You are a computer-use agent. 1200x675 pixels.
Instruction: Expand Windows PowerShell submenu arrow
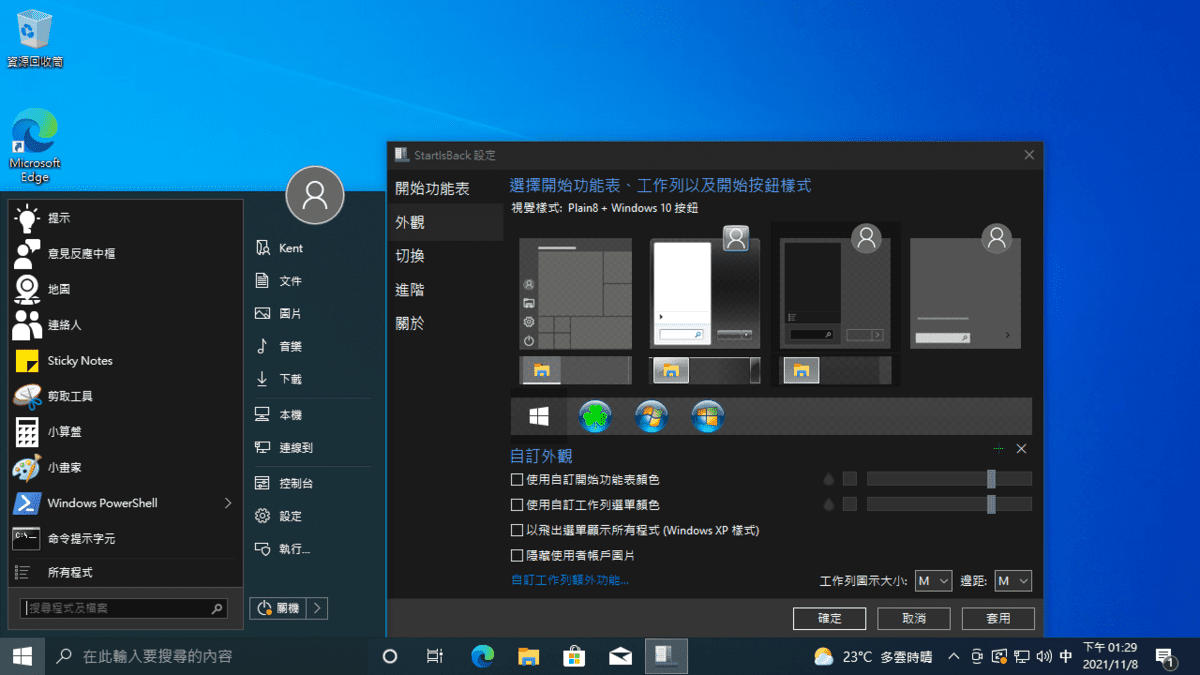(x=228, y=503)
